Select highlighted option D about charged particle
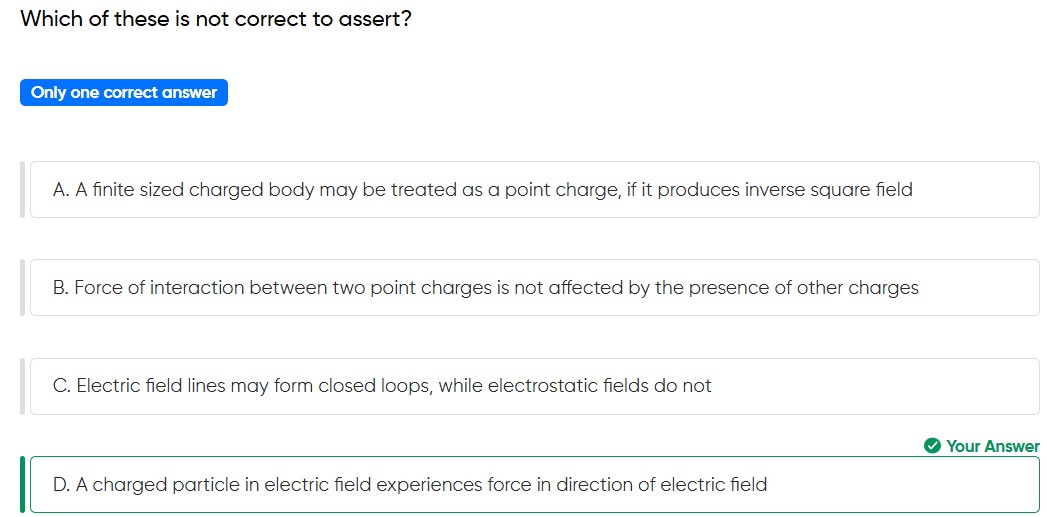Viewport: 1047px width, 517px height. [535, 484]
